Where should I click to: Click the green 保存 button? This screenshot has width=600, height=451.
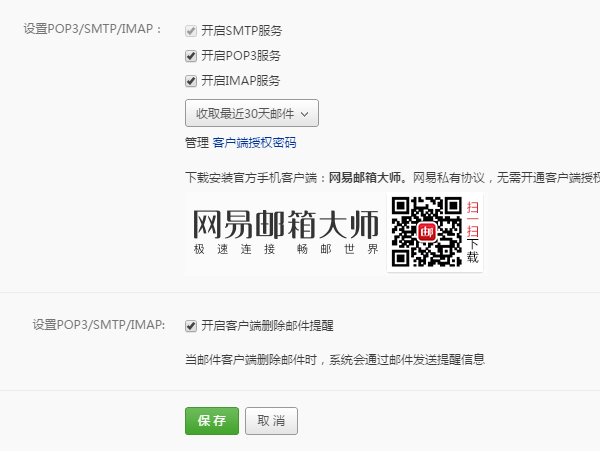[212, 421]
